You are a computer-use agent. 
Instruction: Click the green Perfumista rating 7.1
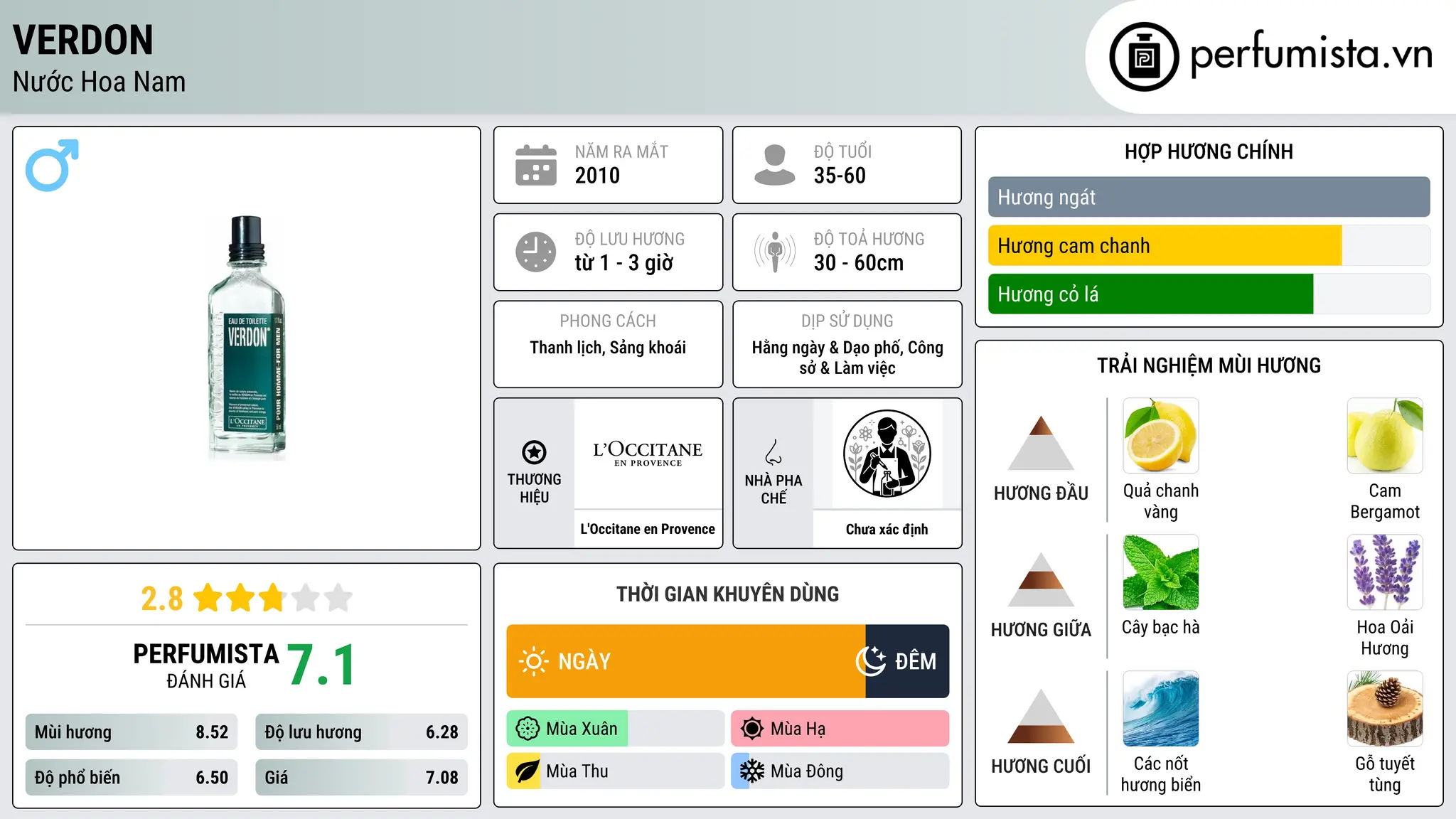(321, 665)
